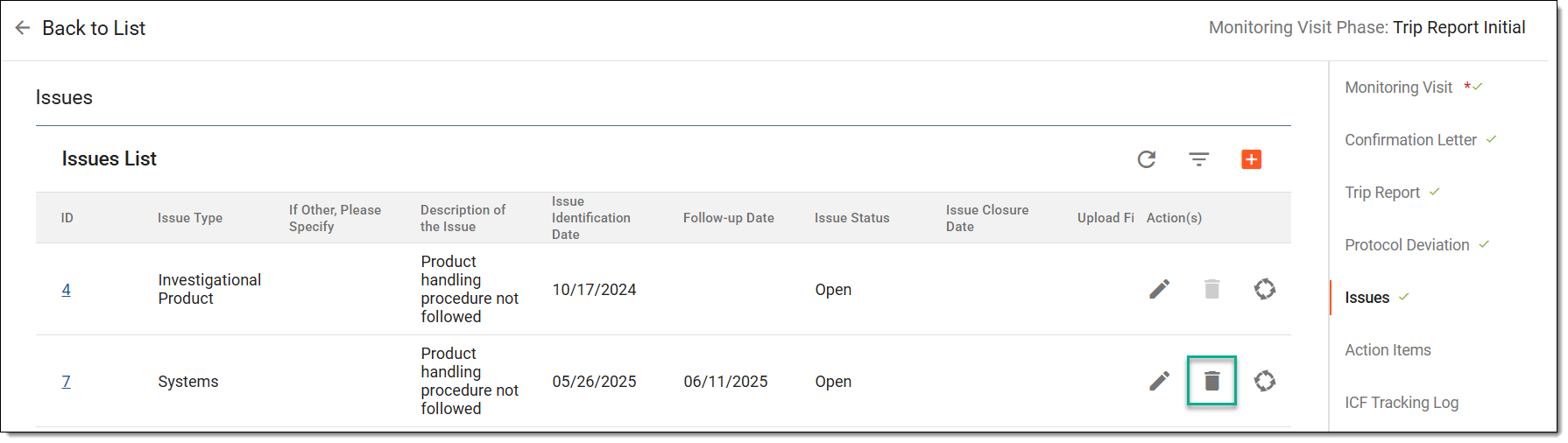Click the back arrow icon
The image size is (1568, 443).
(23, 28)
